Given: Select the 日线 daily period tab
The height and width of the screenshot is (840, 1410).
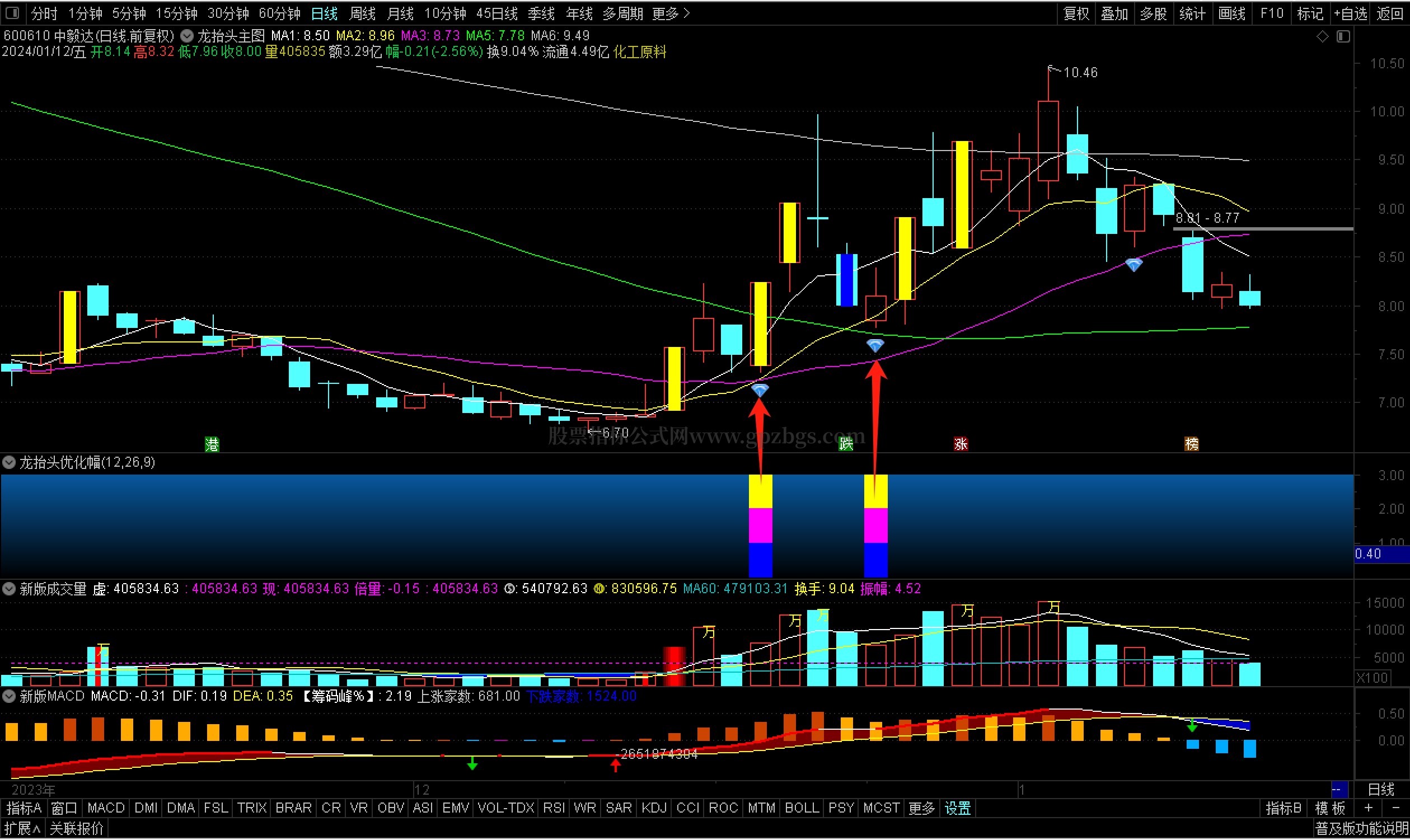Looking at the screenshot, I should [x=324, y=13].
